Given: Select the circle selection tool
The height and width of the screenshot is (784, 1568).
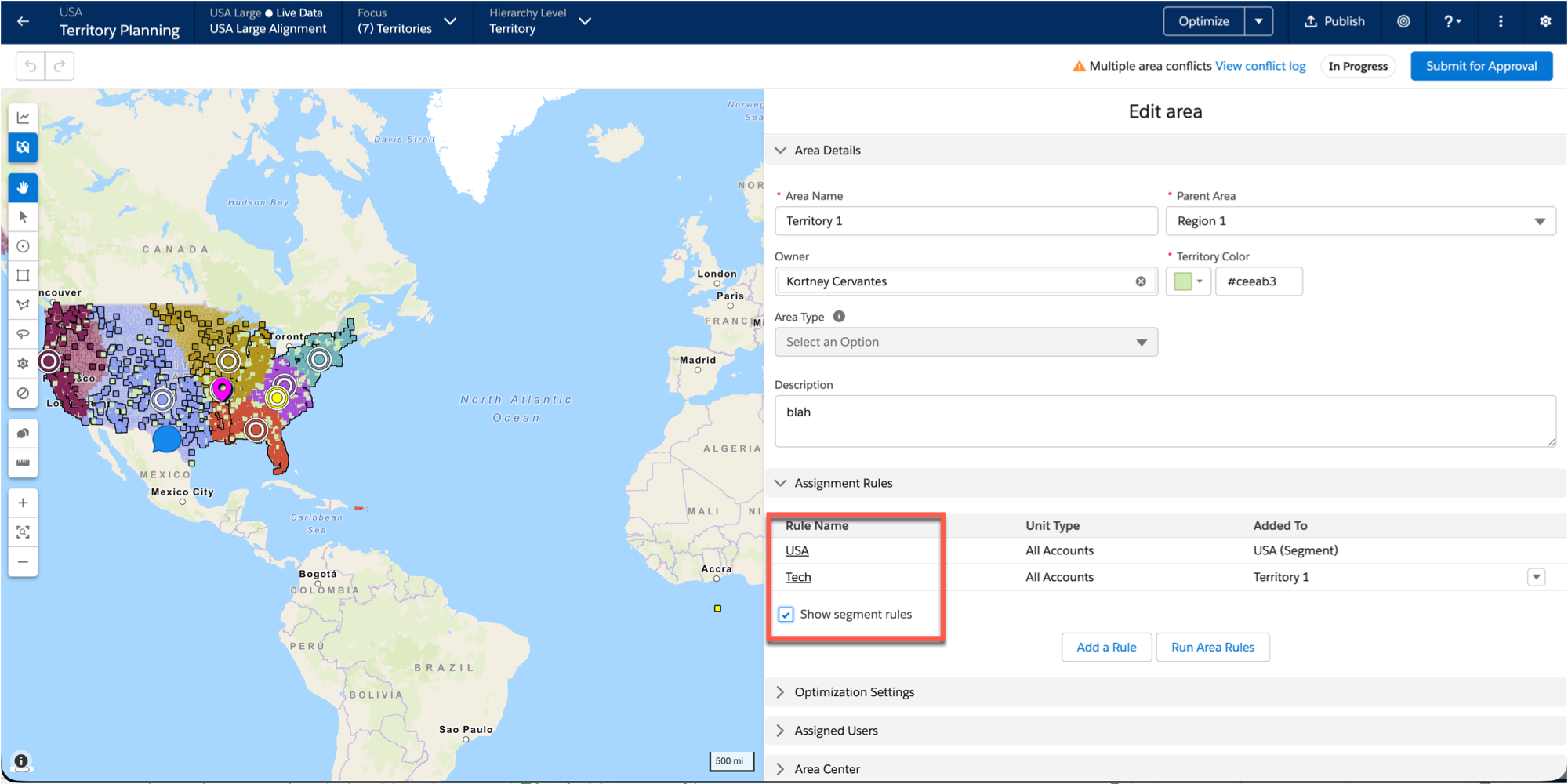Looking at the screenshot, I should point(23,246).
